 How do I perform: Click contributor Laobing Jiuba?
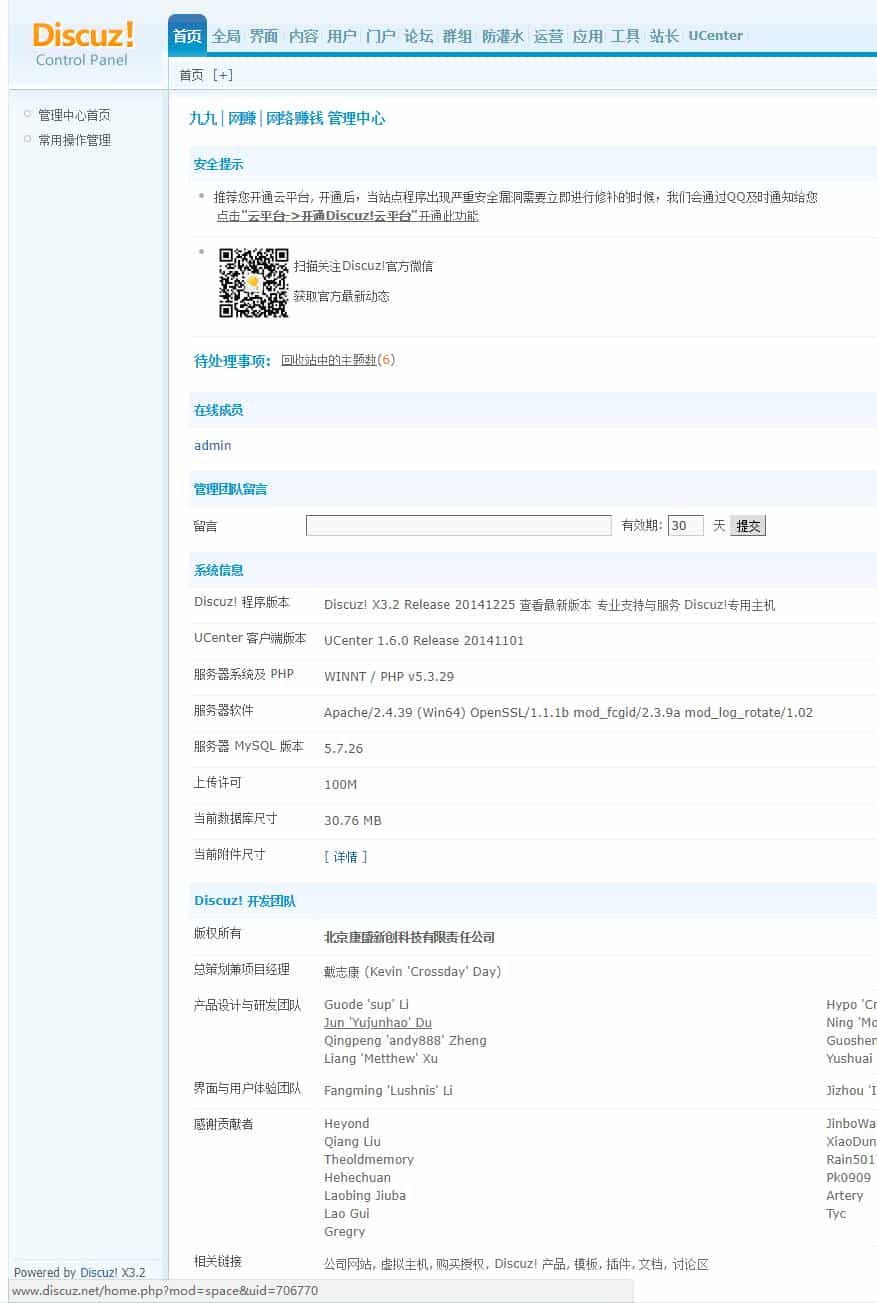coord(365,1196)
